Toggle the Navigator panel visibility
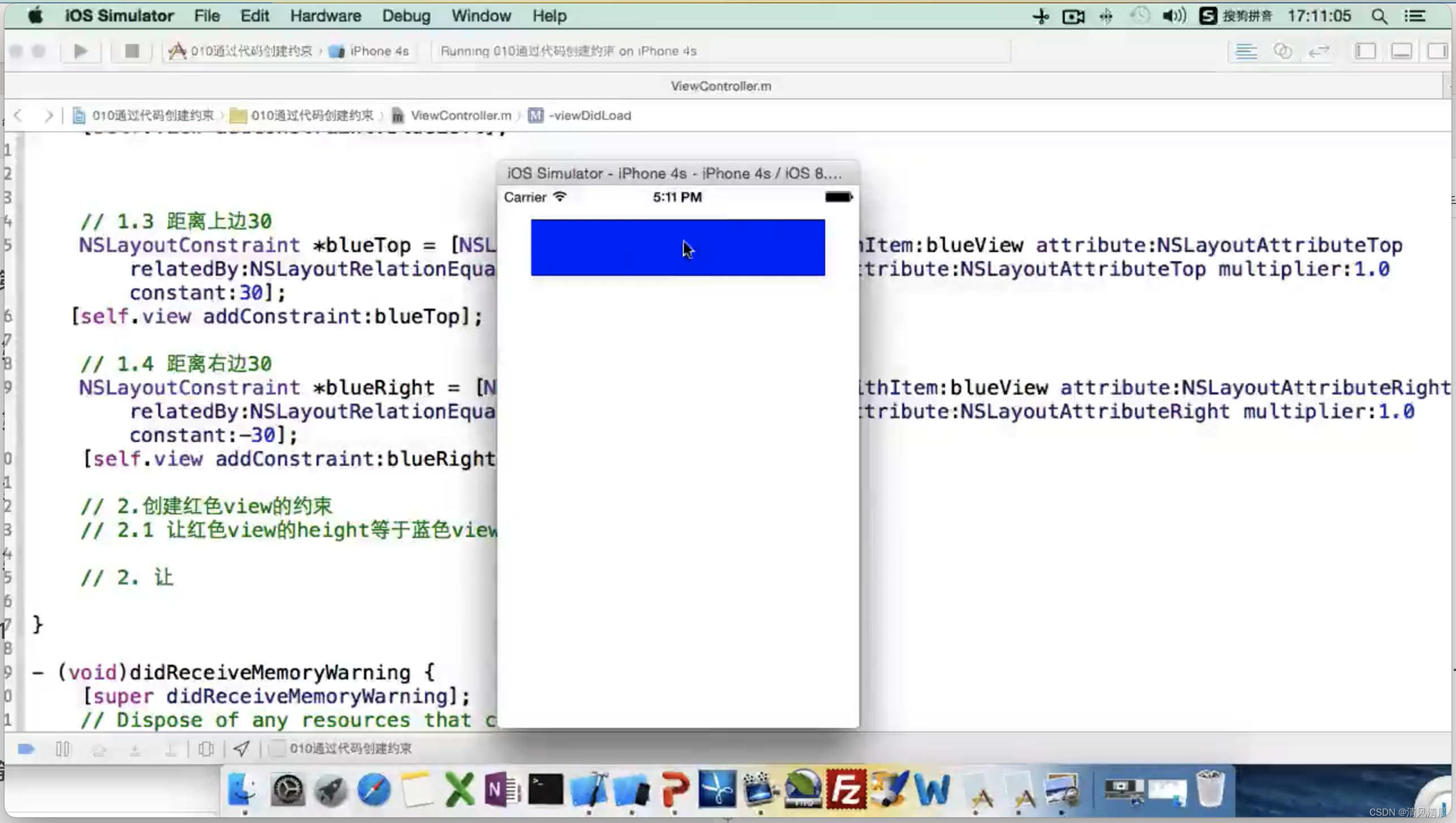Image resolution: width=1456 pixels, height=823 pixels. [1366, 51]
